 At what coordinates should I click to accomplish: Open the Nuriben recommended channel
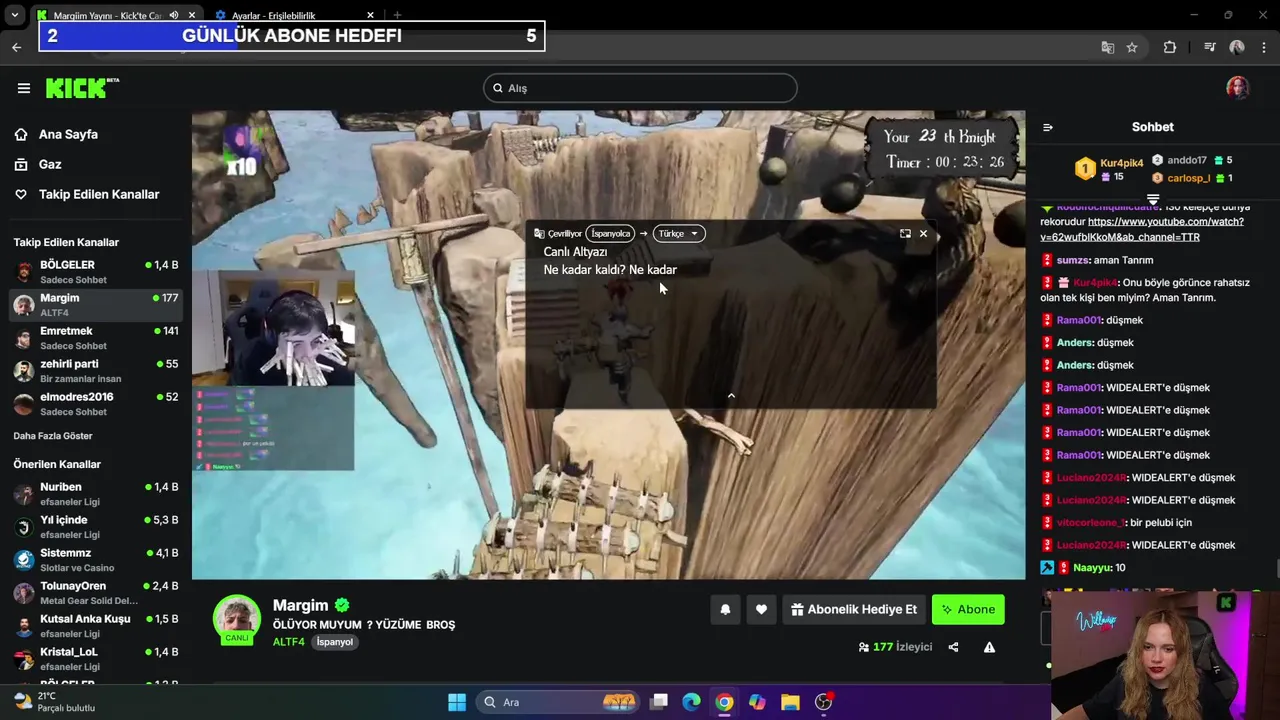(96, 494)
